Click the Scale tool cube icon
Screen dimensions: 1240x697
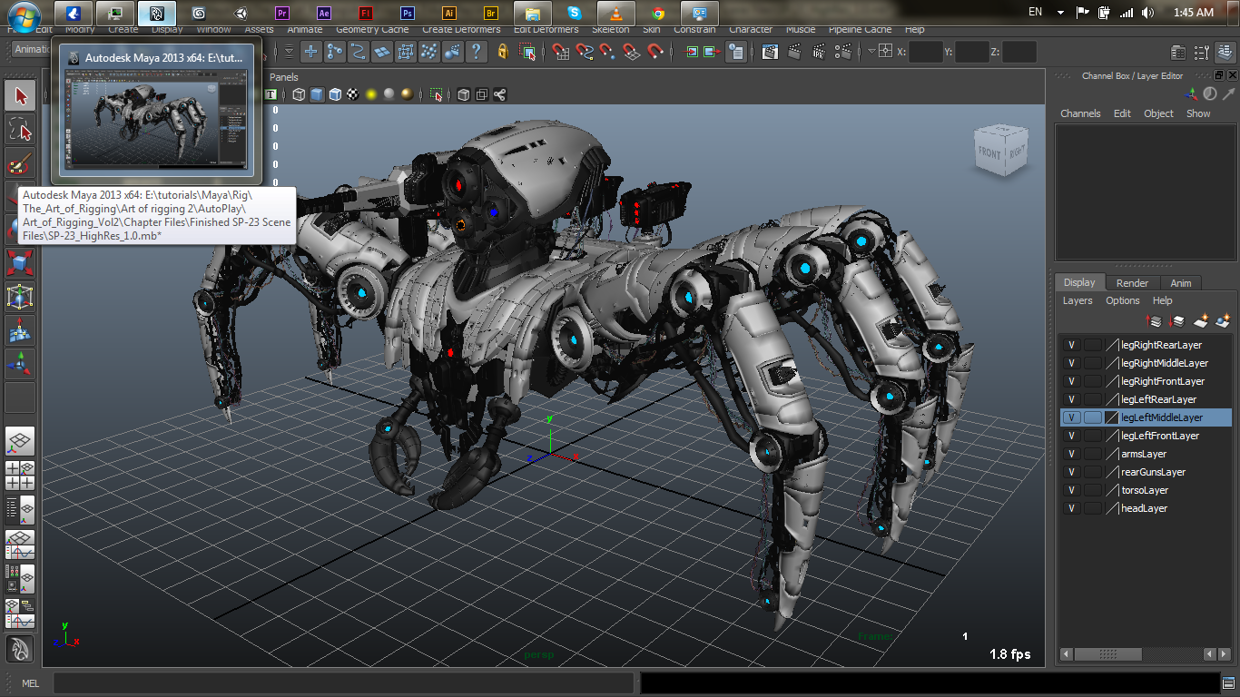20,263
